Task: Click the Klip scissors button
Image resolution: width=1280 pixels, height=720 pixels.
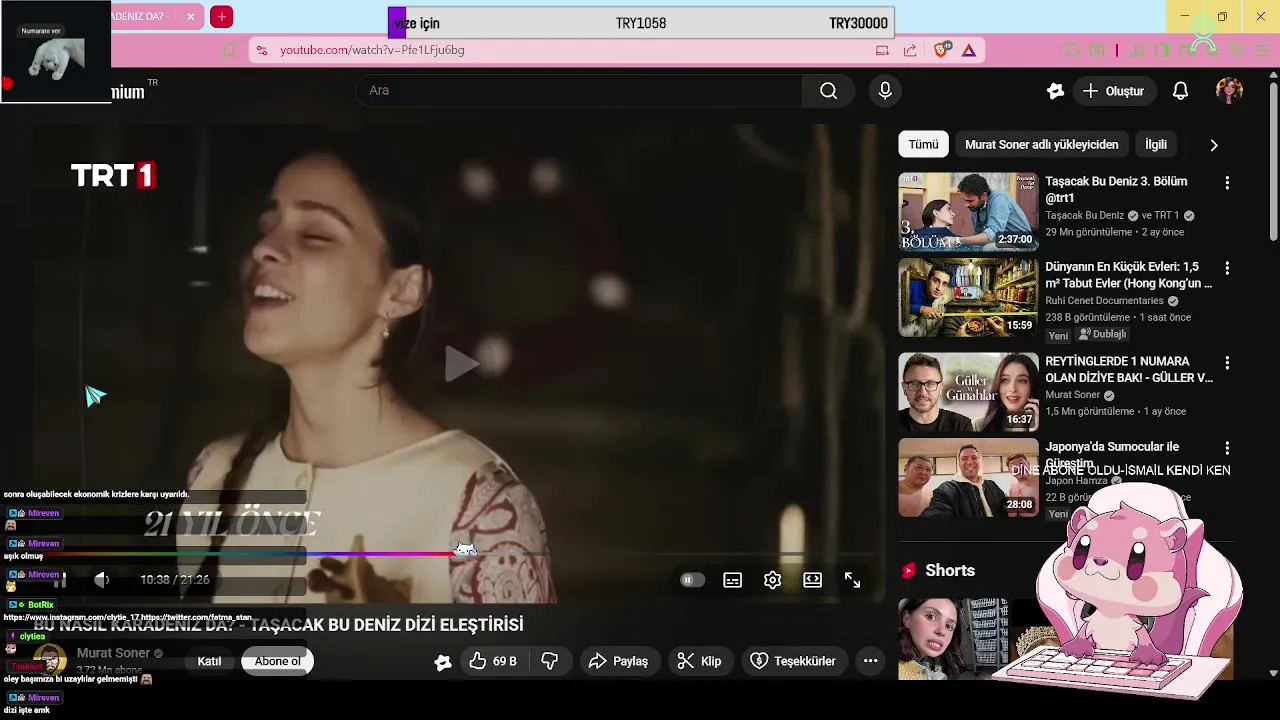Action: 699,661
